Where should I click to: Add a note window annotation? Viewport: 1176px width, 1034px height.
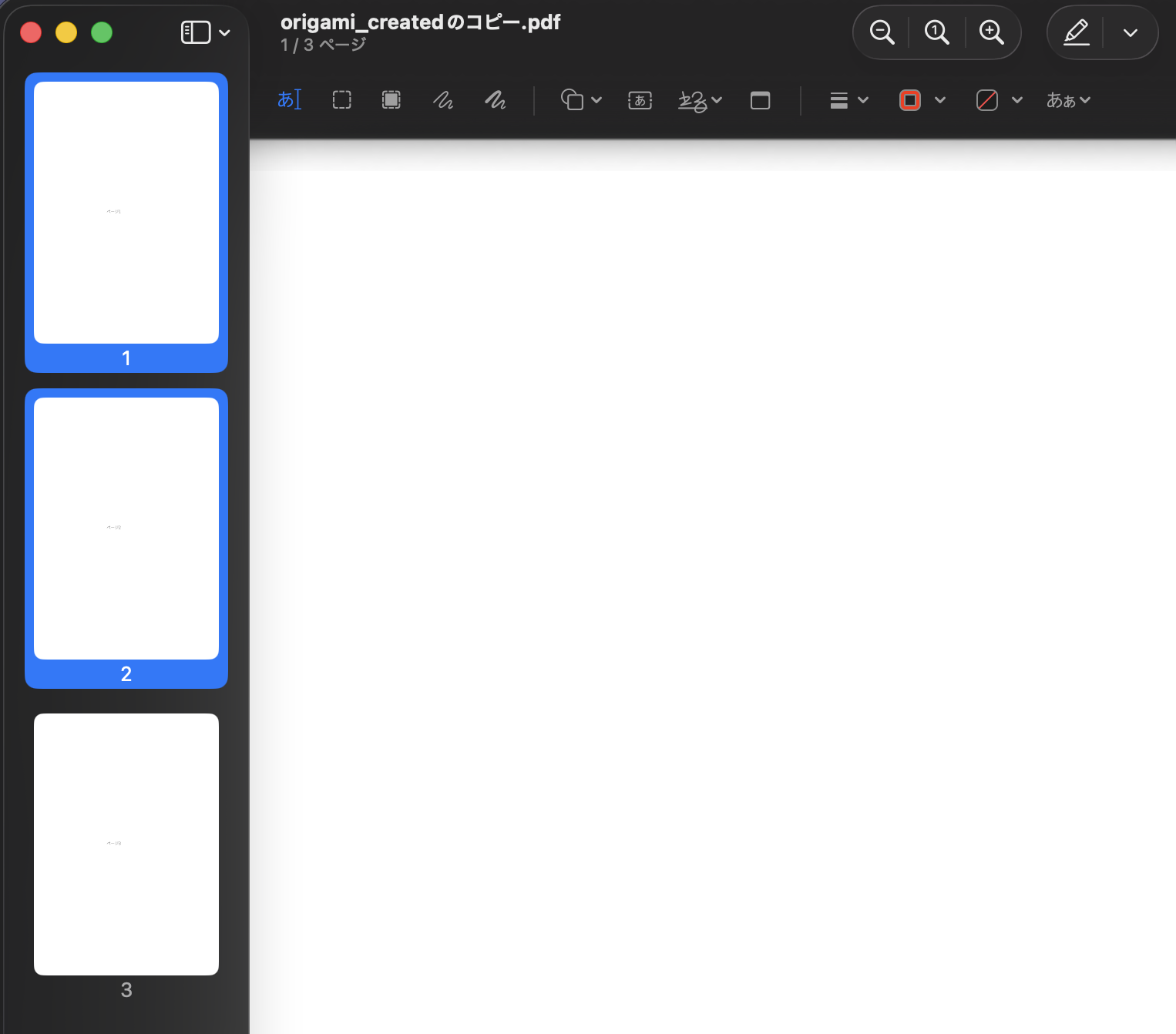click(x=760, y=100)
